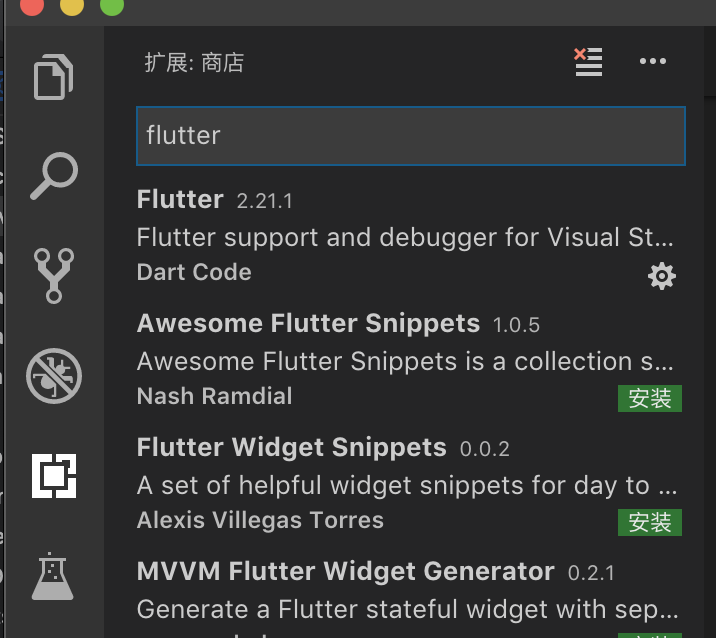The width and height of the screenshot is (716, 638).
Task: Click the Alexis Villegas Torres publisher name
Action: (260, 520)
